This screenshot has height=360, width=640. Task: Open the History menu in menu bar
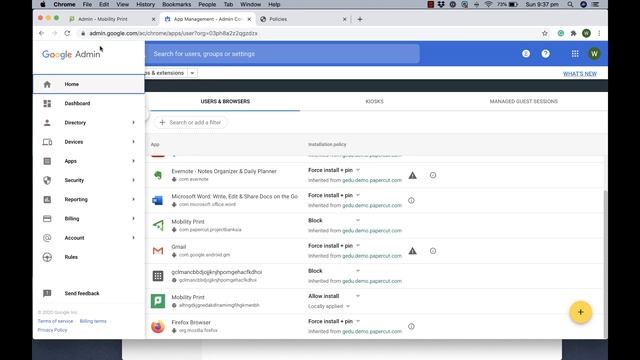click(x=145, y=4)
